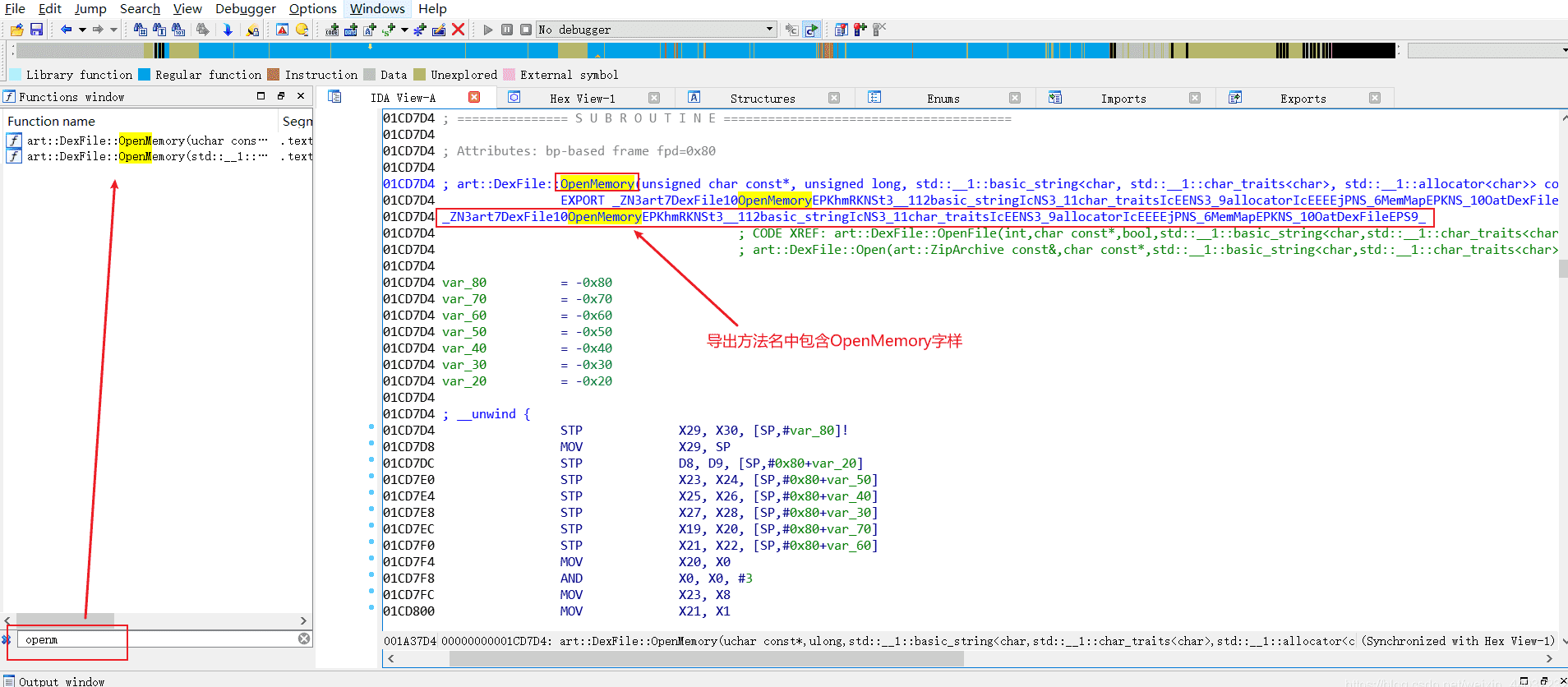Image resolution: width=1568 pixels, height=687 pixels.
Task: Open the View menu
Action: point(187,8)
